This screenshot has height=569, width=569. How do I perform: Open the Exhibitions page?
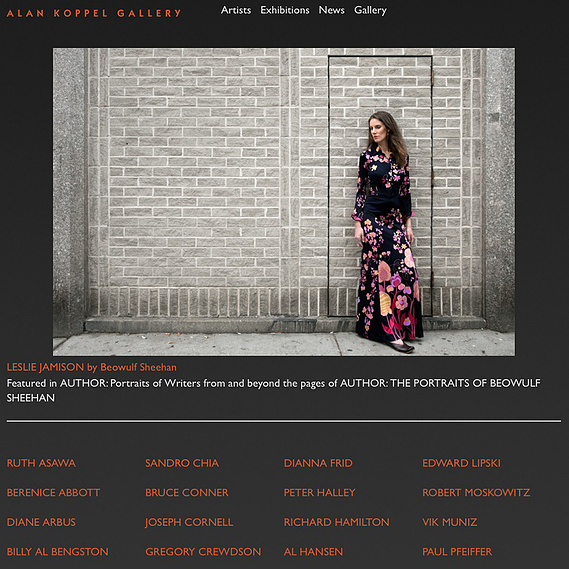point(285,10)
